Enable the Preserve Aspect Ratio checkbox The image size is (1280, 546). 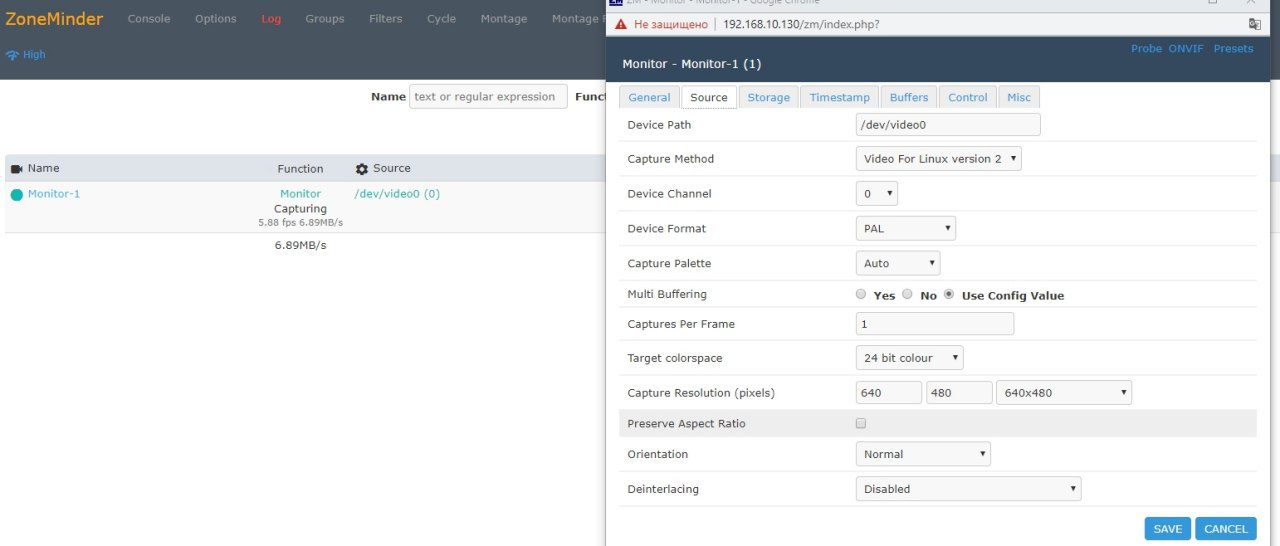pyautogui.click(x=861, y=424)
